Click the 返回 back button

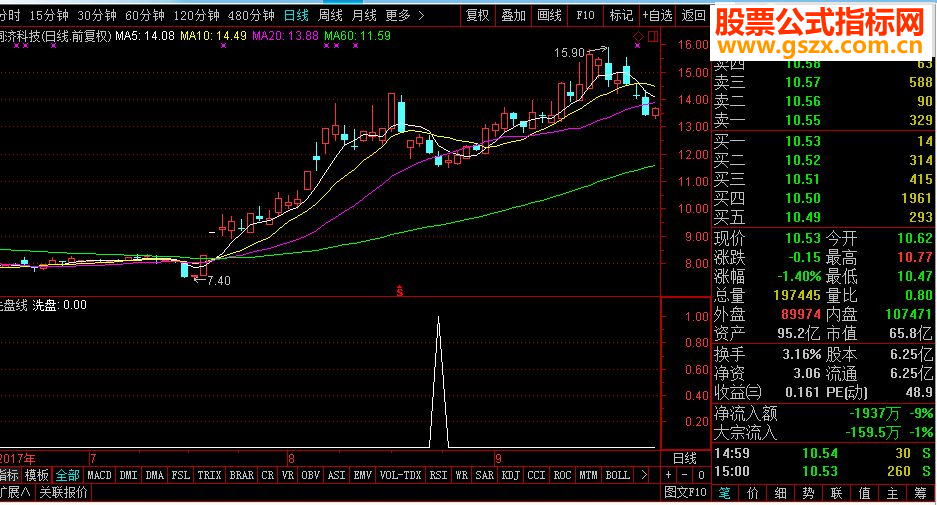[693, 16]
